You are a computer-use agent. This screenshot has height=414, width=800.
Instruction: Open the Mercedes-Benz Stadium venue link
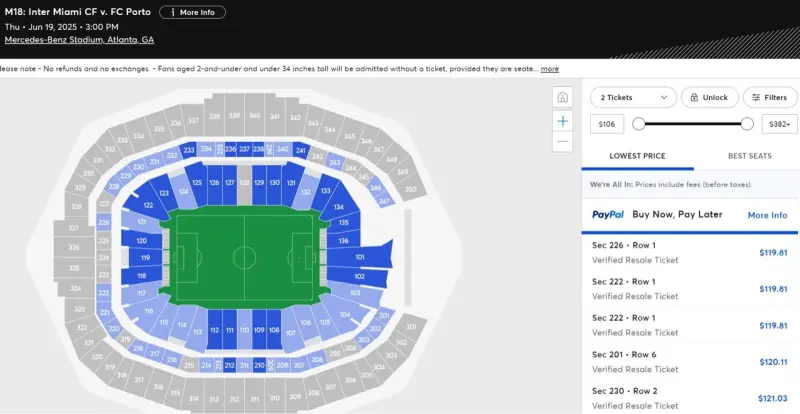click(x=79, y=40)
